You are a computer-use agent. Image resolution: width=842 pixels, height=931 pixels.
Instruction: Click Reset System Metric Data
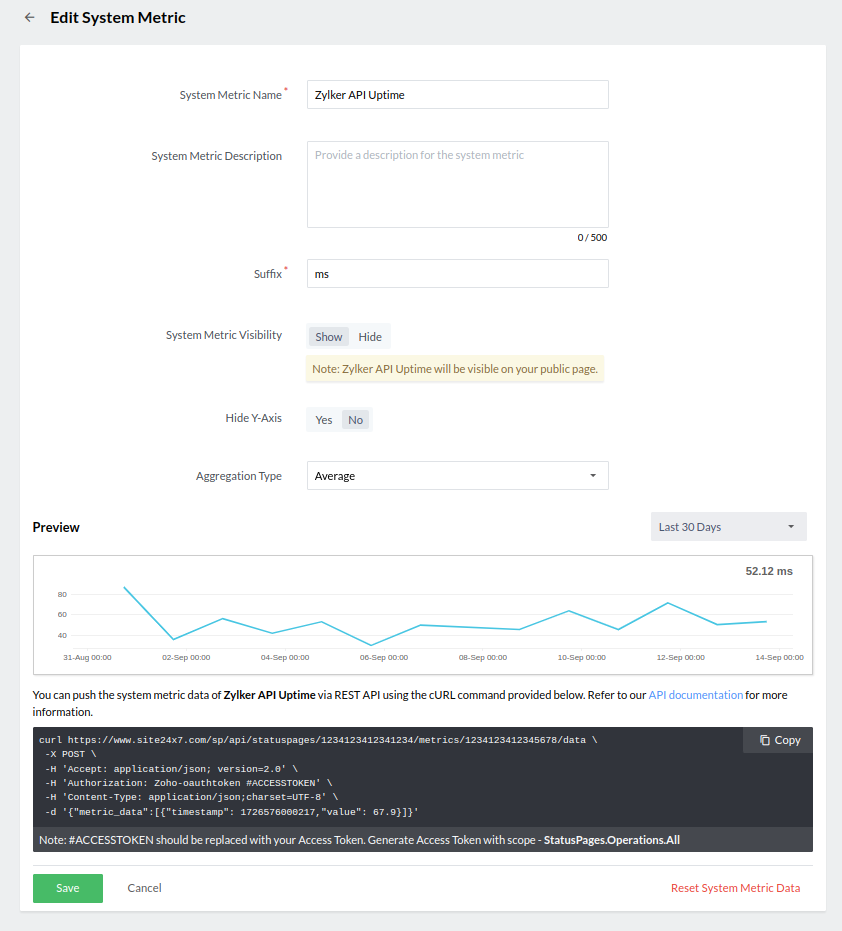point(735,888)
